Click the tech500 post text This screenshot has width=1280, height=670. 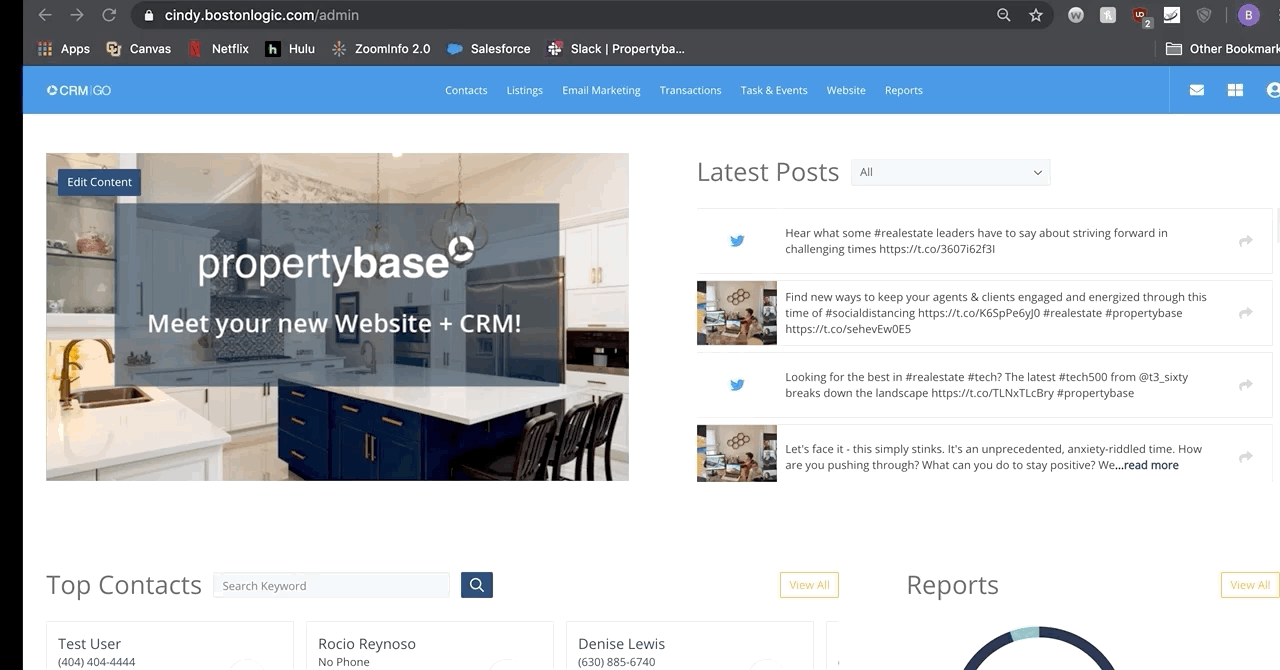(986, 385)
